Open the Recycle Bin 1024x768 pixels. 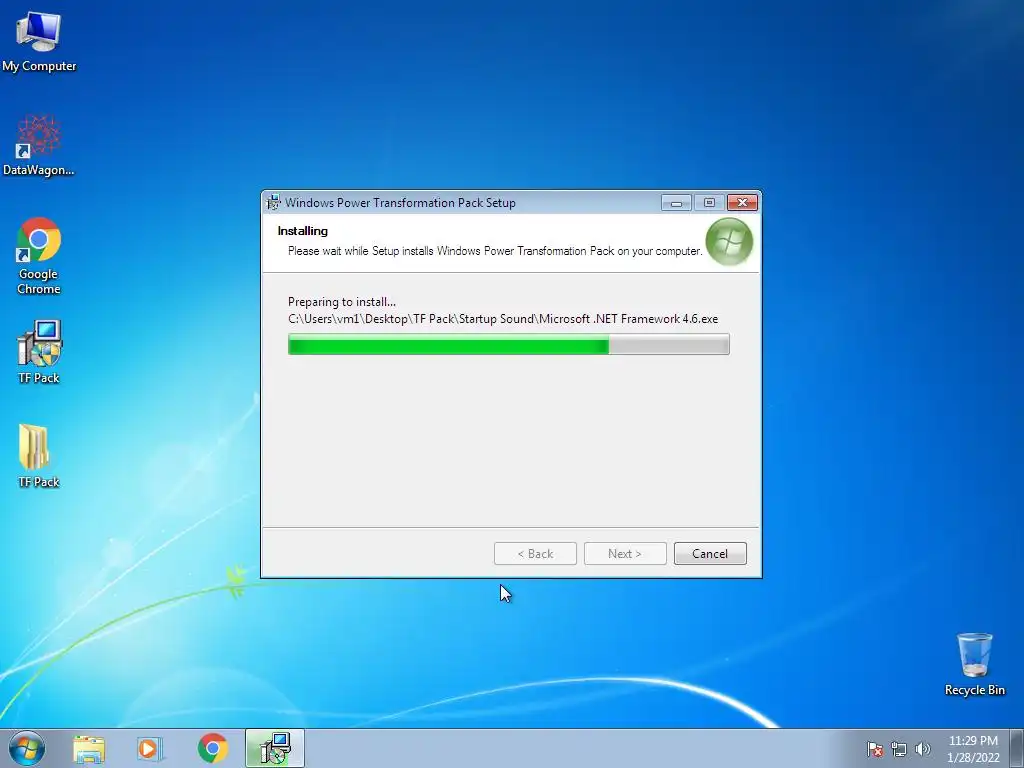tap(974, 664)
